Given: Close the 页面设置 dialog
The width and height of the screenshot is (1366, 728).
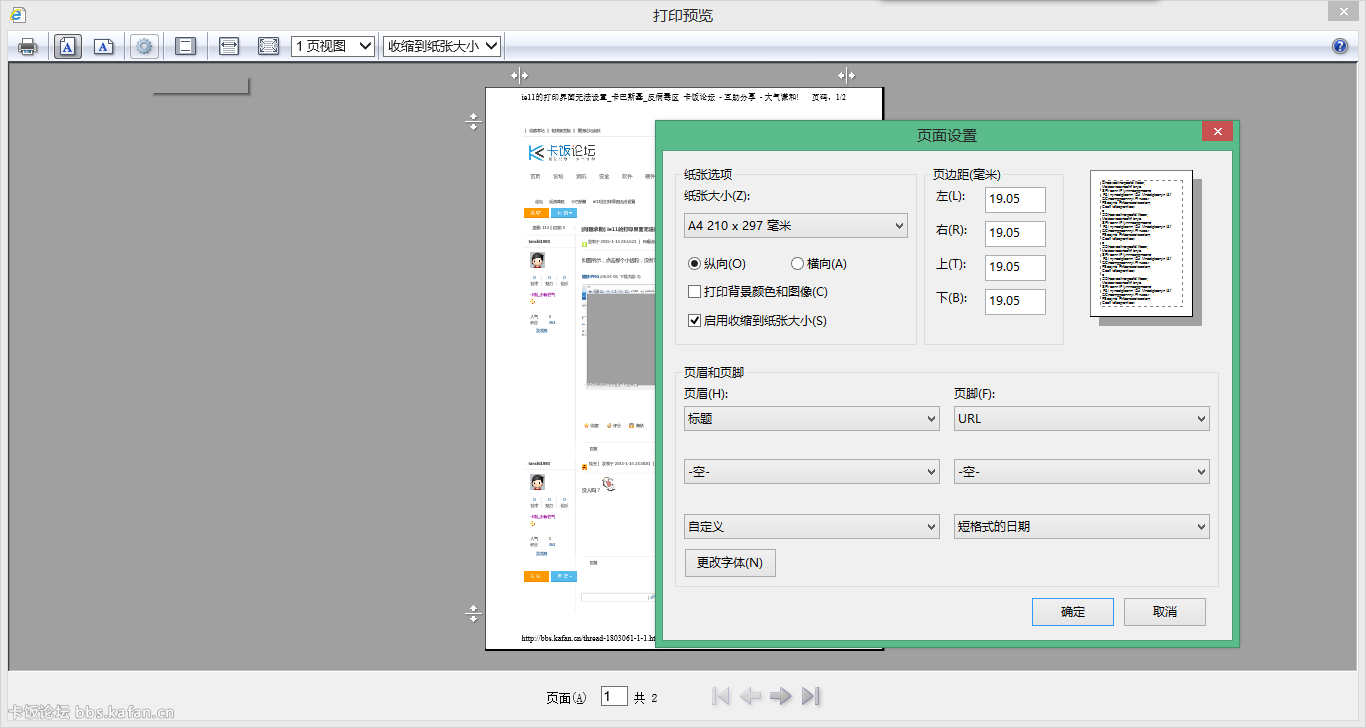Looking at the screenshot, I should pyautogui.click(x=1217, y=132).
